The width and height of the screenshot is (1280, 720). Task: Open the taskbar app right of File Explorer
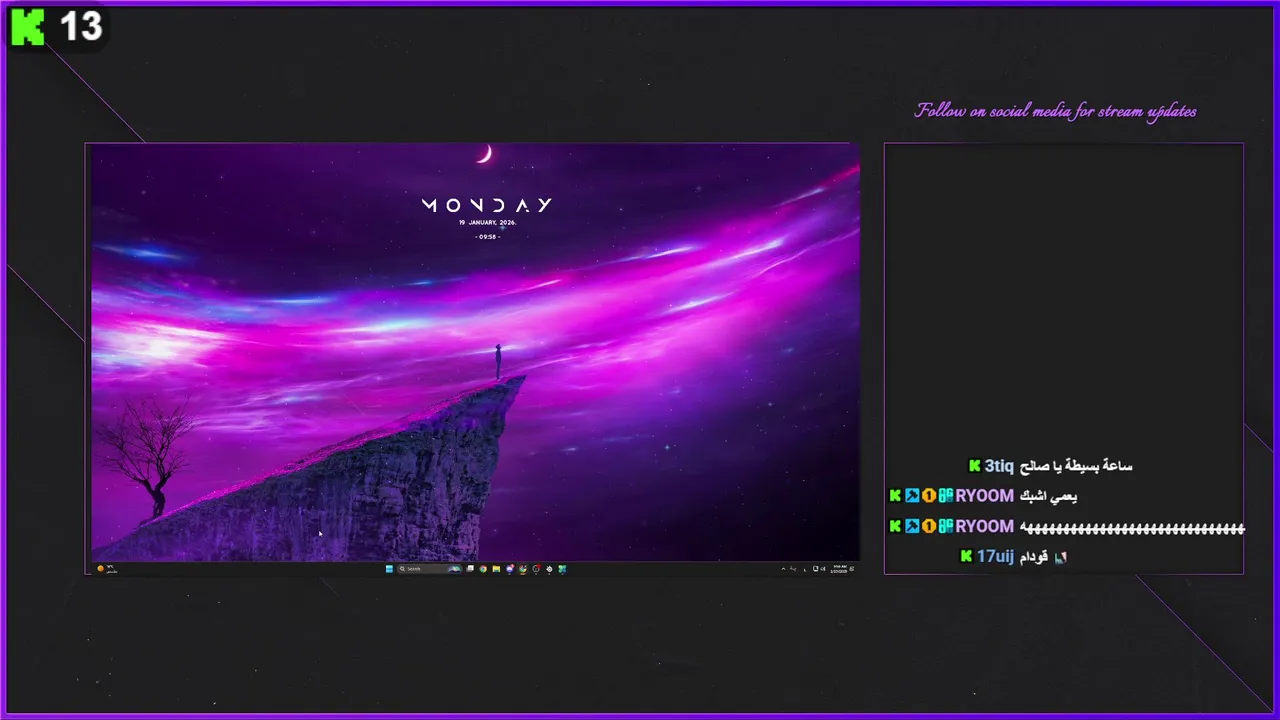coord(510,569)
